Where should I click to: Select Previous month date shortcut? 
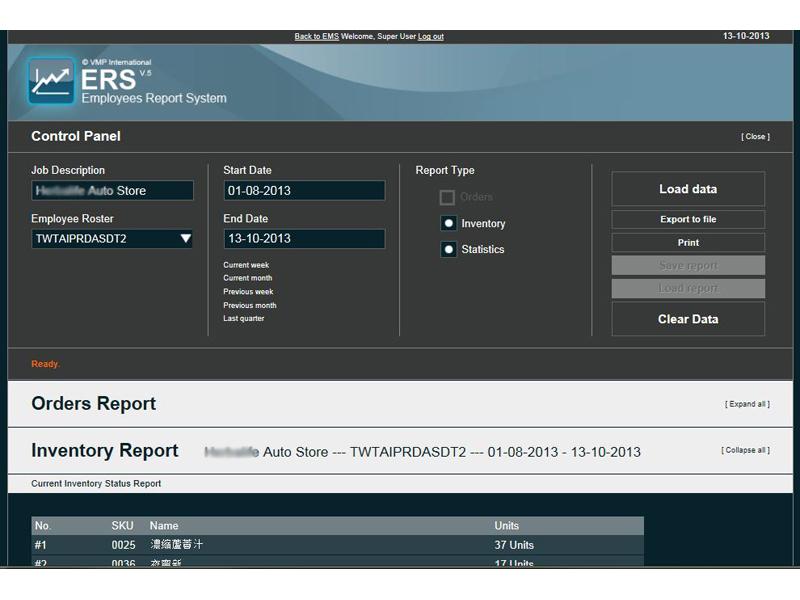249,305
